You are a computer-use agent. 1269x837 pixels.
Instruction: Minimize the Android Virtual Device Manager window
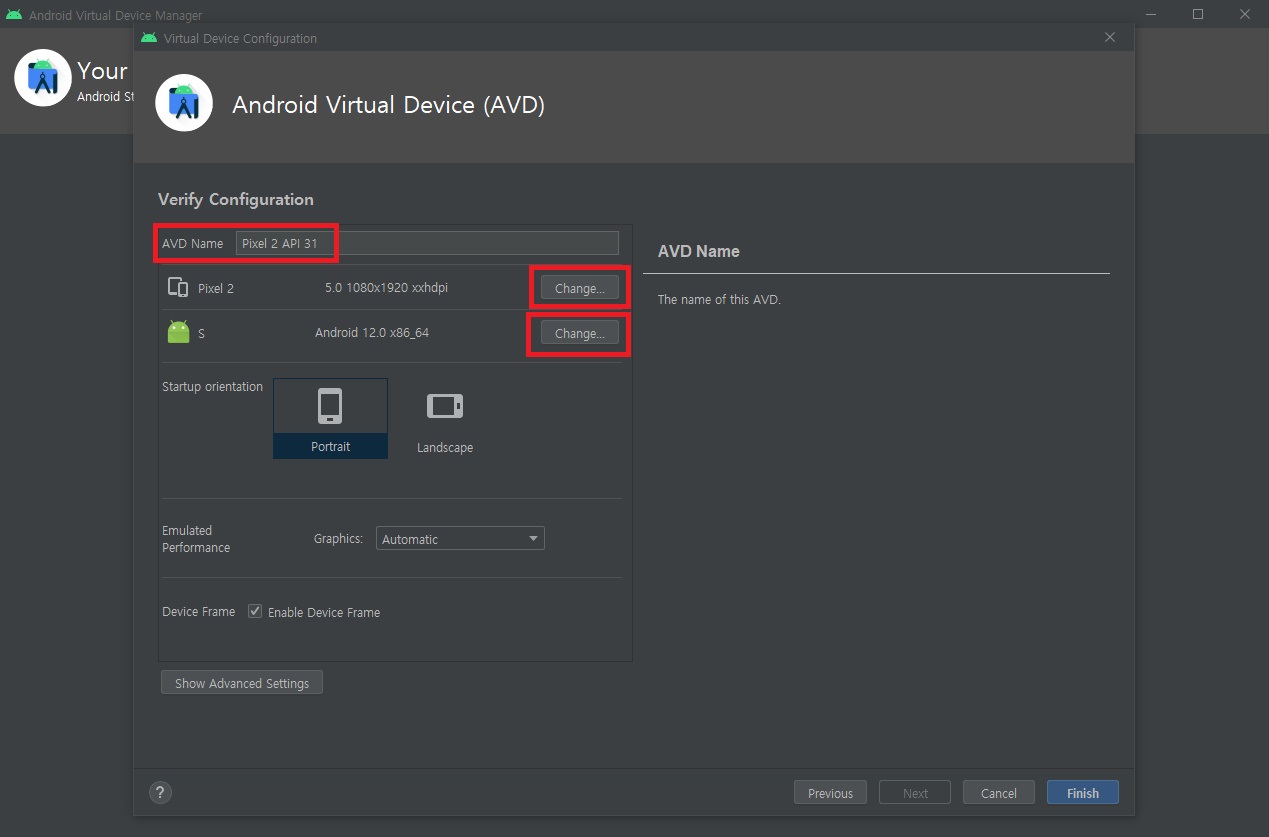[x=1152, y=14]
